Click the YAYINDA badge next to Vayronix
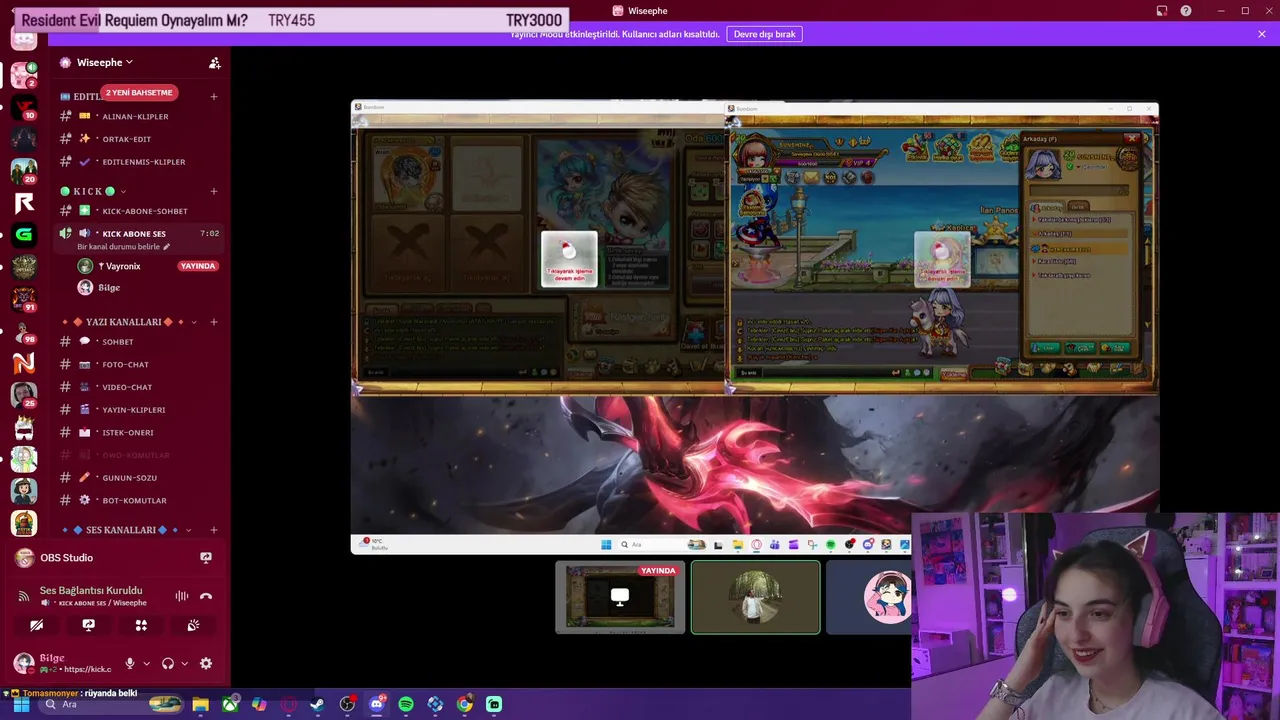 click(x=198, y=266)
